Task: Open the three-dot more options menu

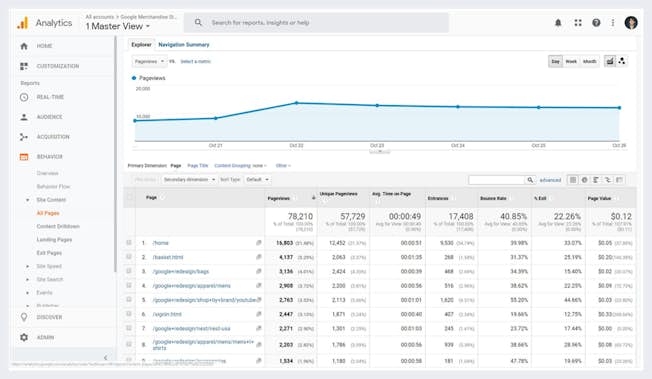Action: point(612,23)
